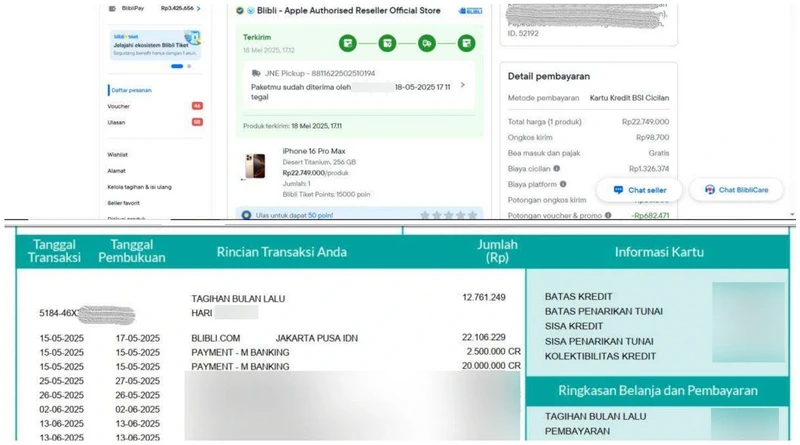Click the 22.106.229 transaction amount
This screenshot has height=445, width=800.
click(484, 337)
